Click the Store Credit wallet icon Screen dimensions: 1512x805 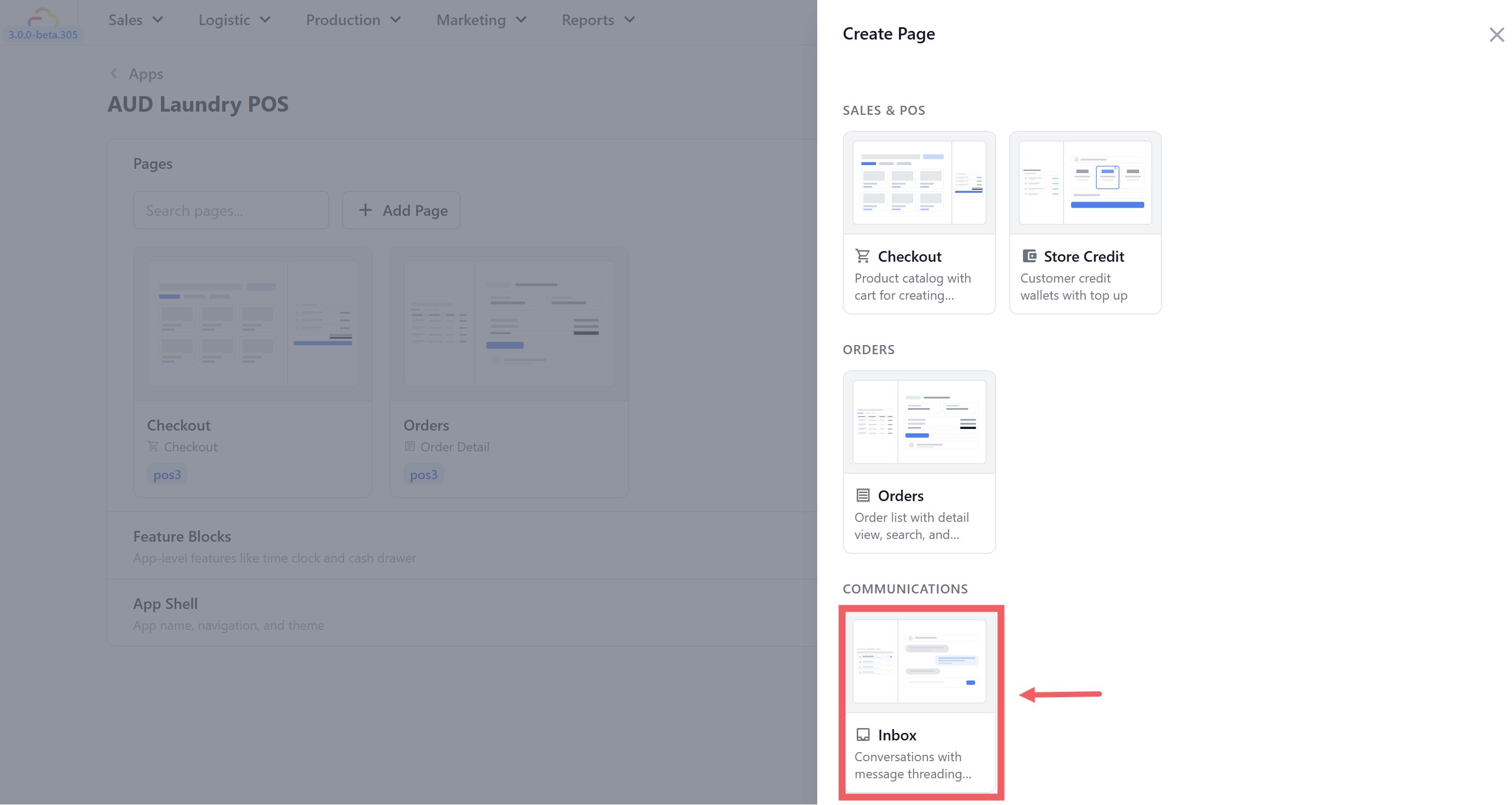1029,256
